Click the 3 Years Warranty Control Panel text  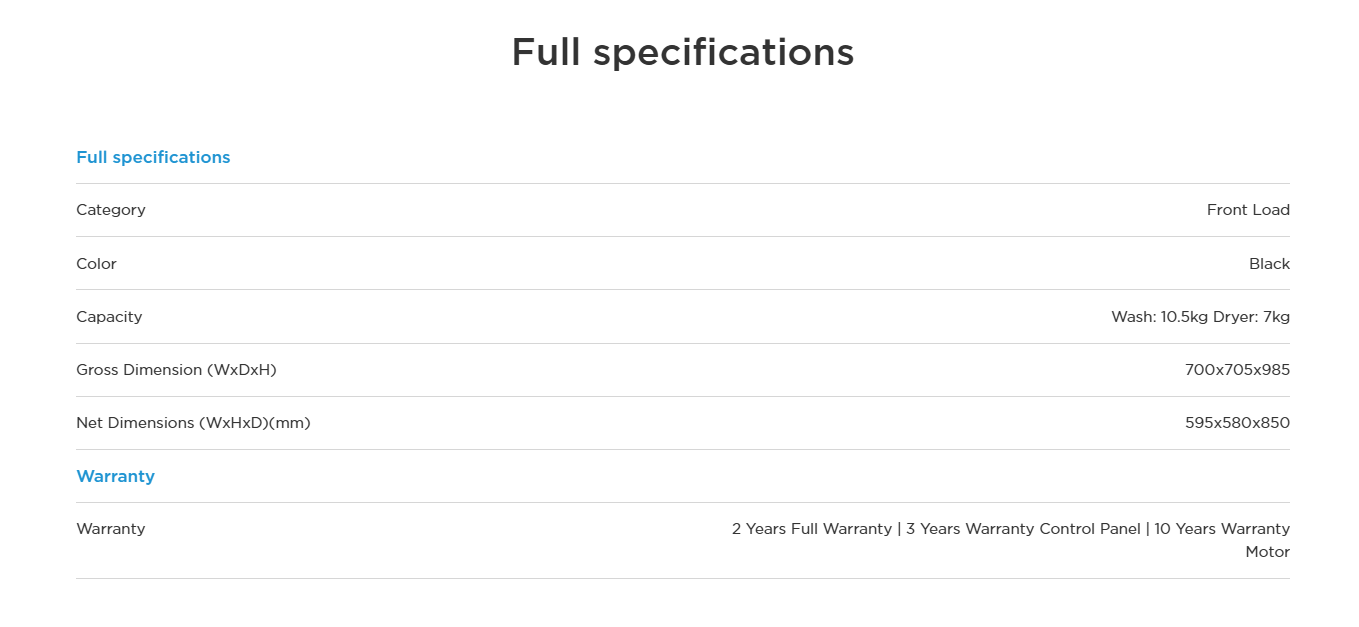pyautogui.click(x=1023, y=529)
